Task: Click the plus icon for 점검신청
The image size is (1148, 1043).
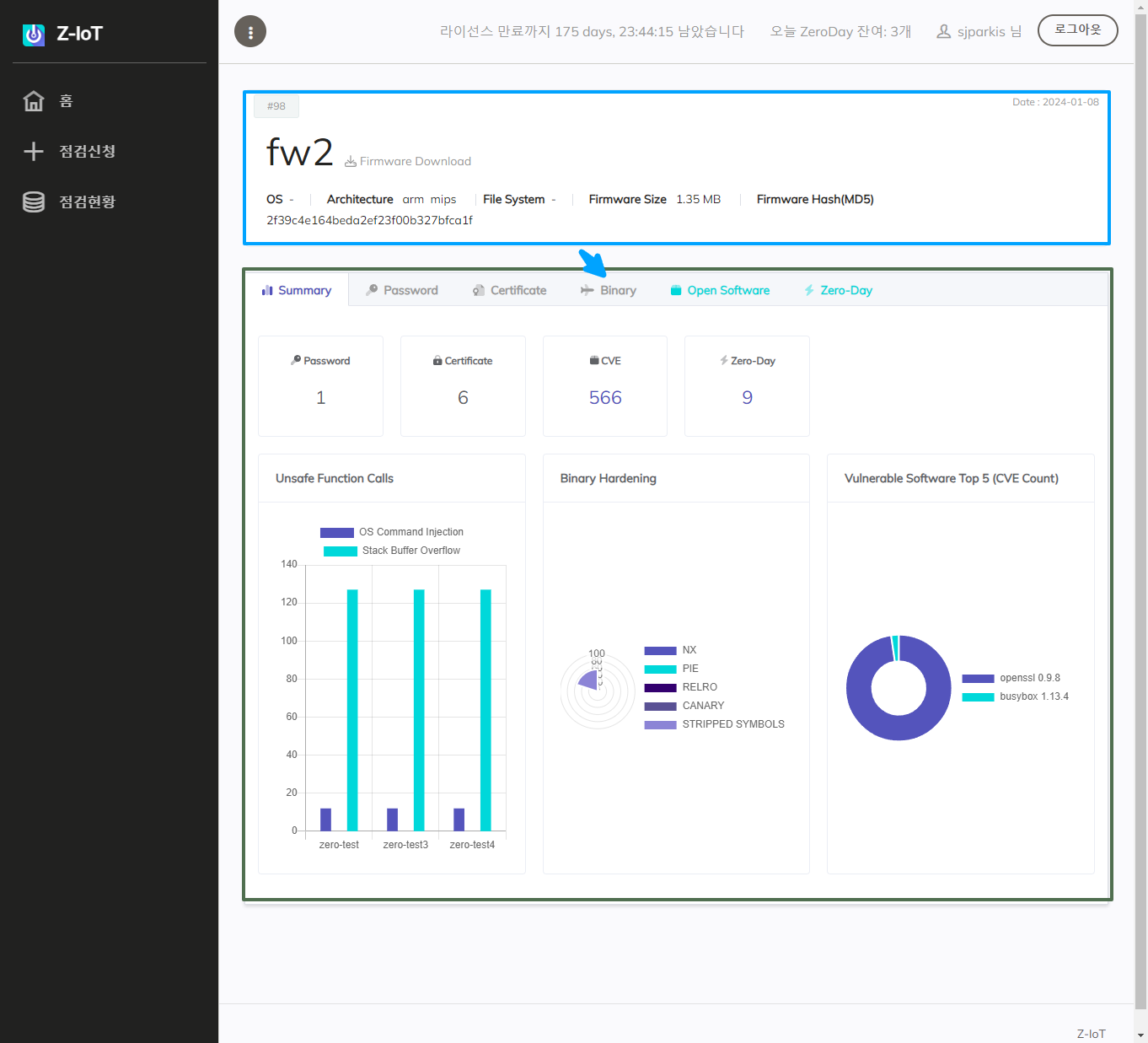Action: [34, 152]
